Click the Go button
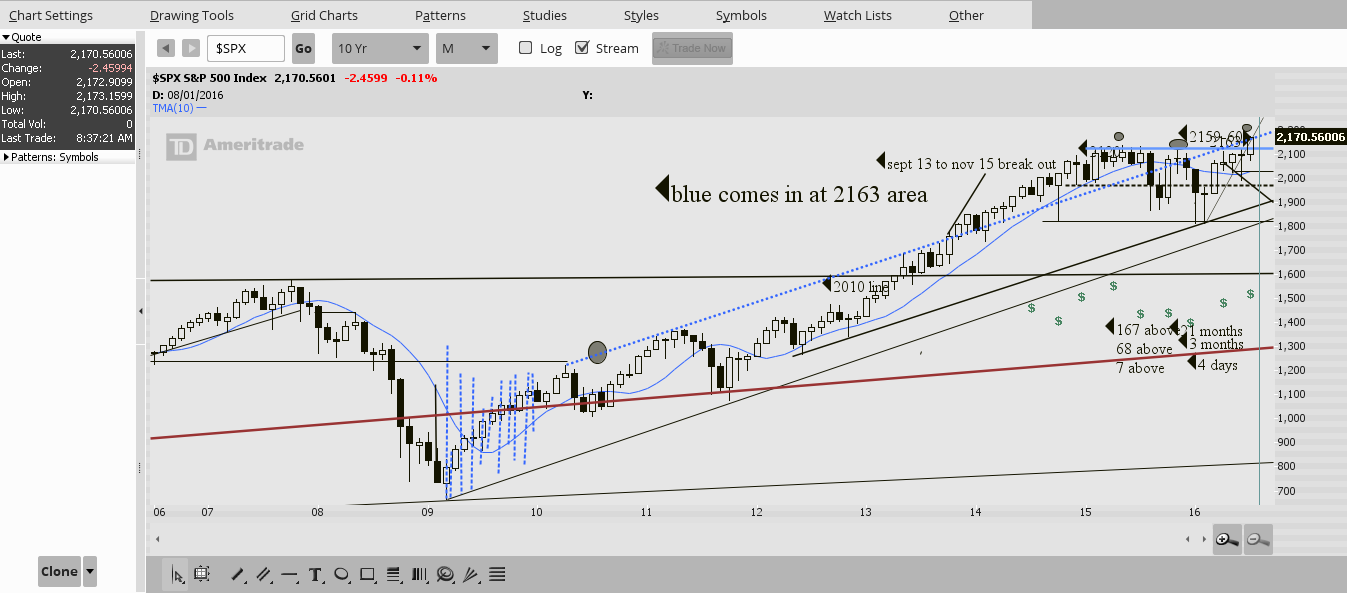1347x593 pixels. tap(303, 48)
